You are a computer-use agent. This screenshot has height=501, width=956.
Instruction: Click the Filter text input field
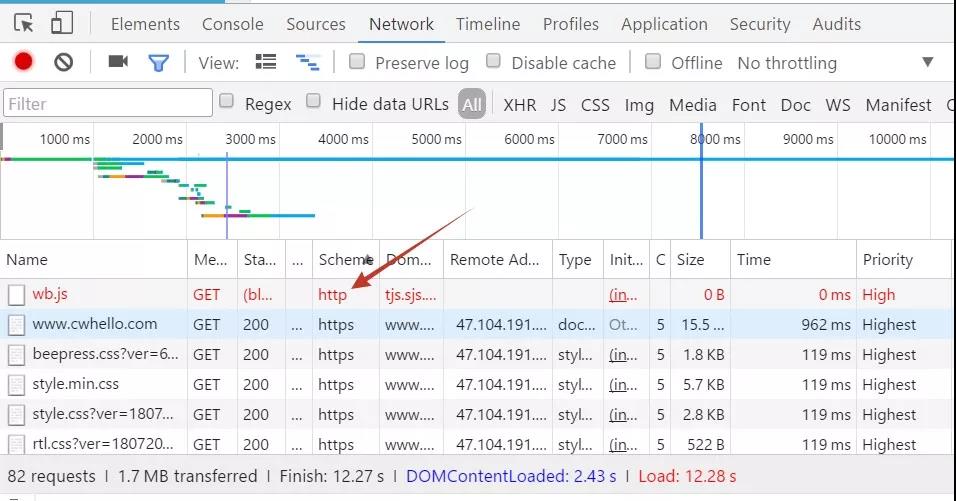(x=108, y=103)
